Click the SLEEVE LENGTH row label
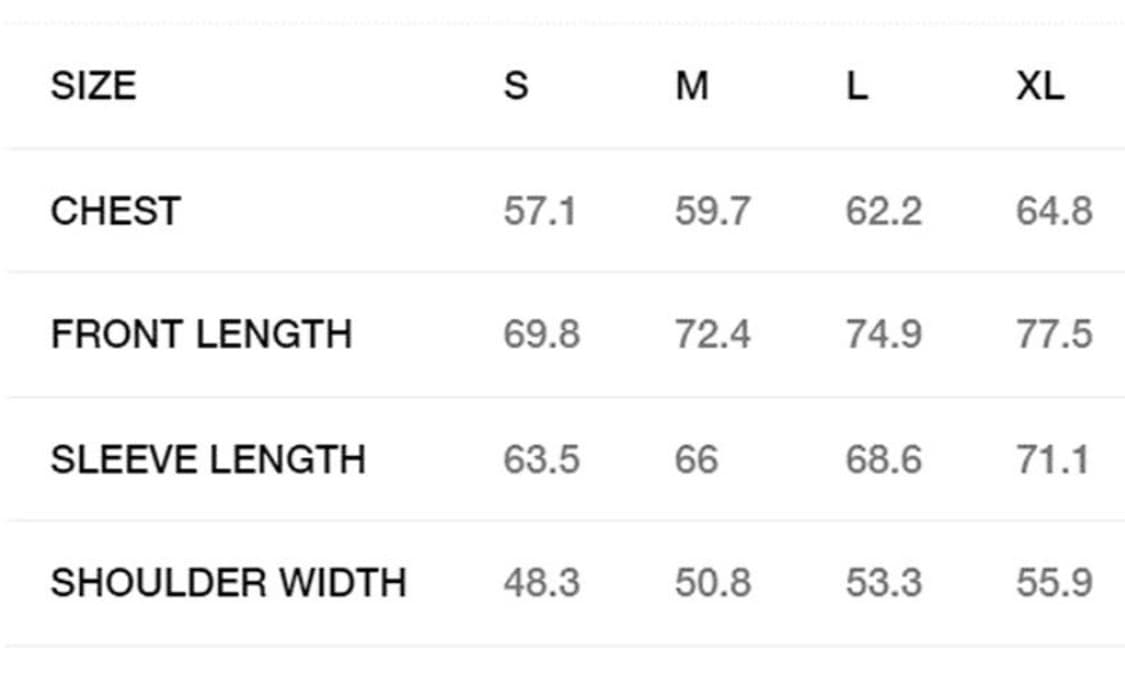The height and width of the screenshot is (700, 1125). [208, 459]
